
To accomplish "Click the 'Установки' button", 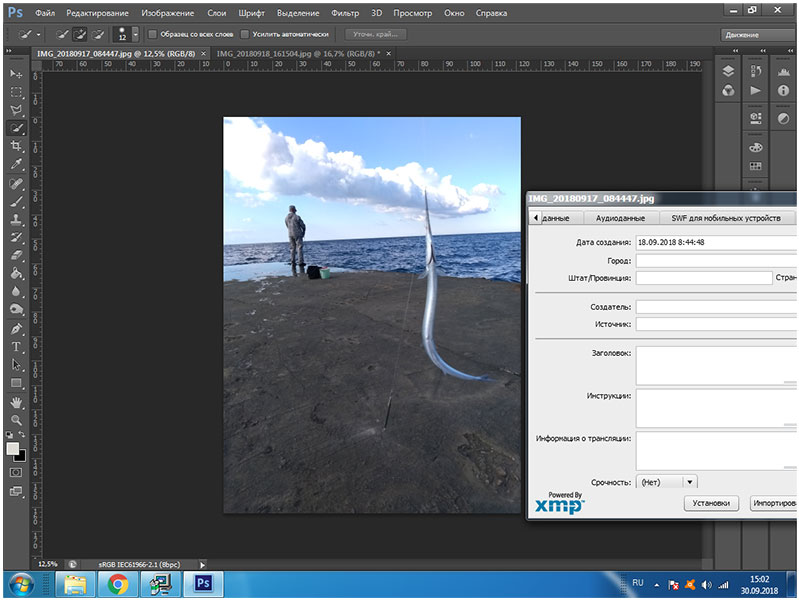I will [x=711, y=503].
